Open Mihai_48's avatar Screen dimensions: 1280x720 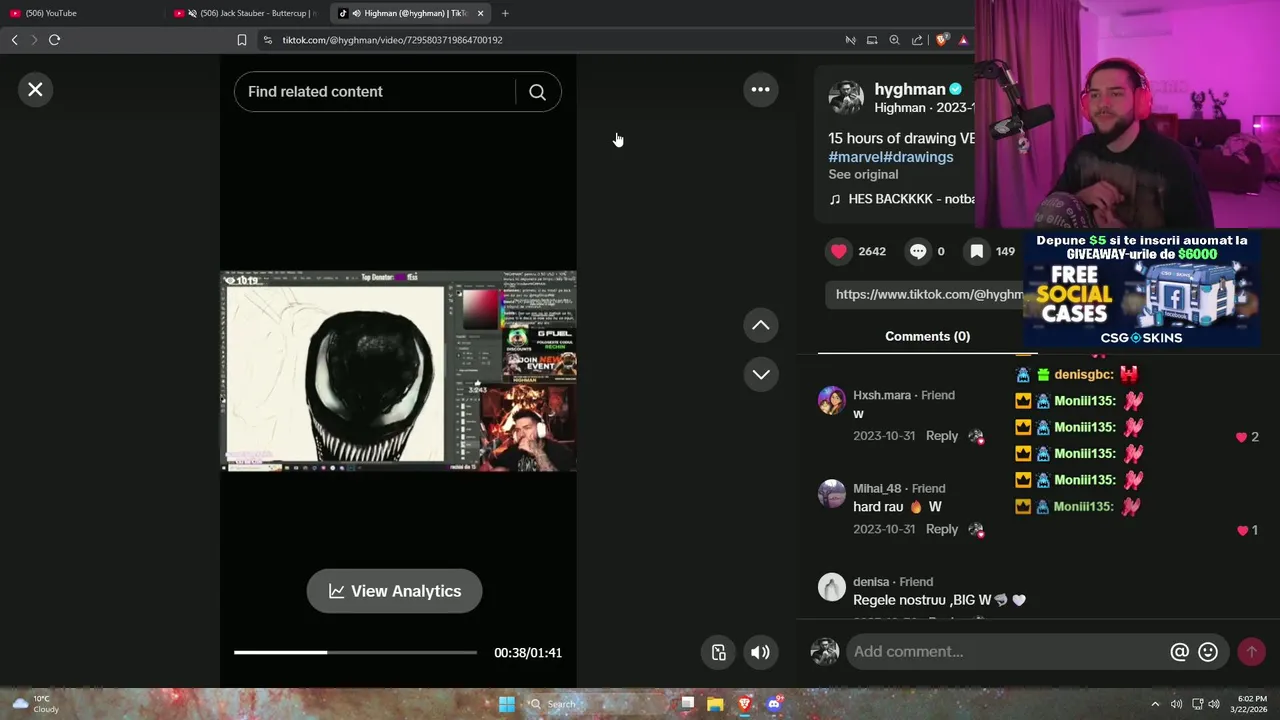[832, 494]
